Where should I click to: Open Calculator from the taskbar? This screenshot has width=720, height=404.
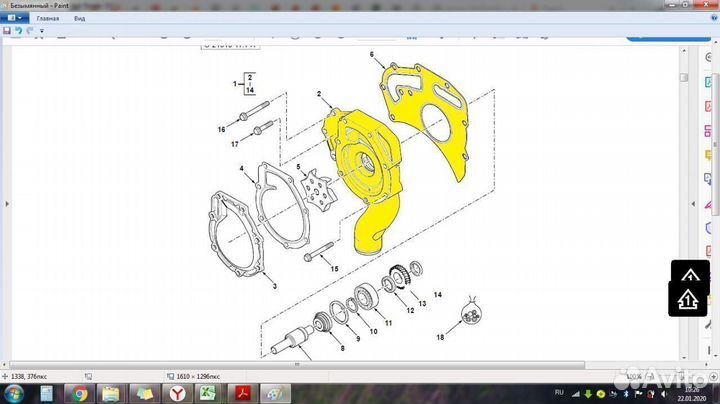click(47, 393)
